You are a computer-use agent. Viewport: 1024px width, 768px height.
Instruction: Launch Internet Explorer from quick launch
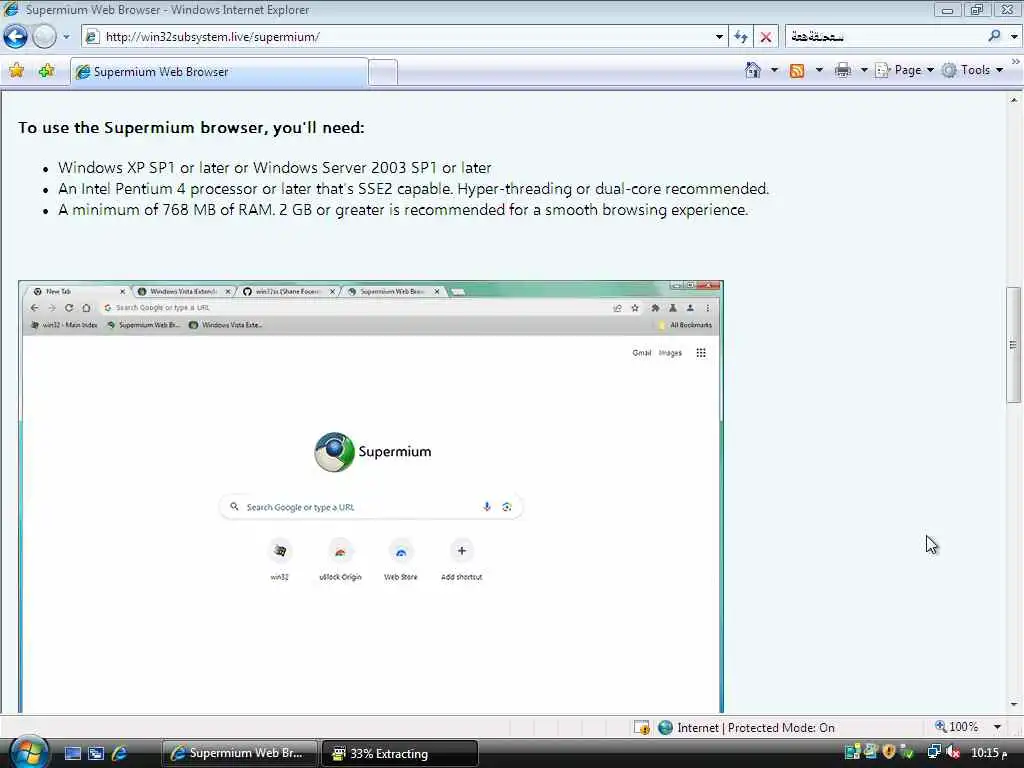tap(119, 753)
